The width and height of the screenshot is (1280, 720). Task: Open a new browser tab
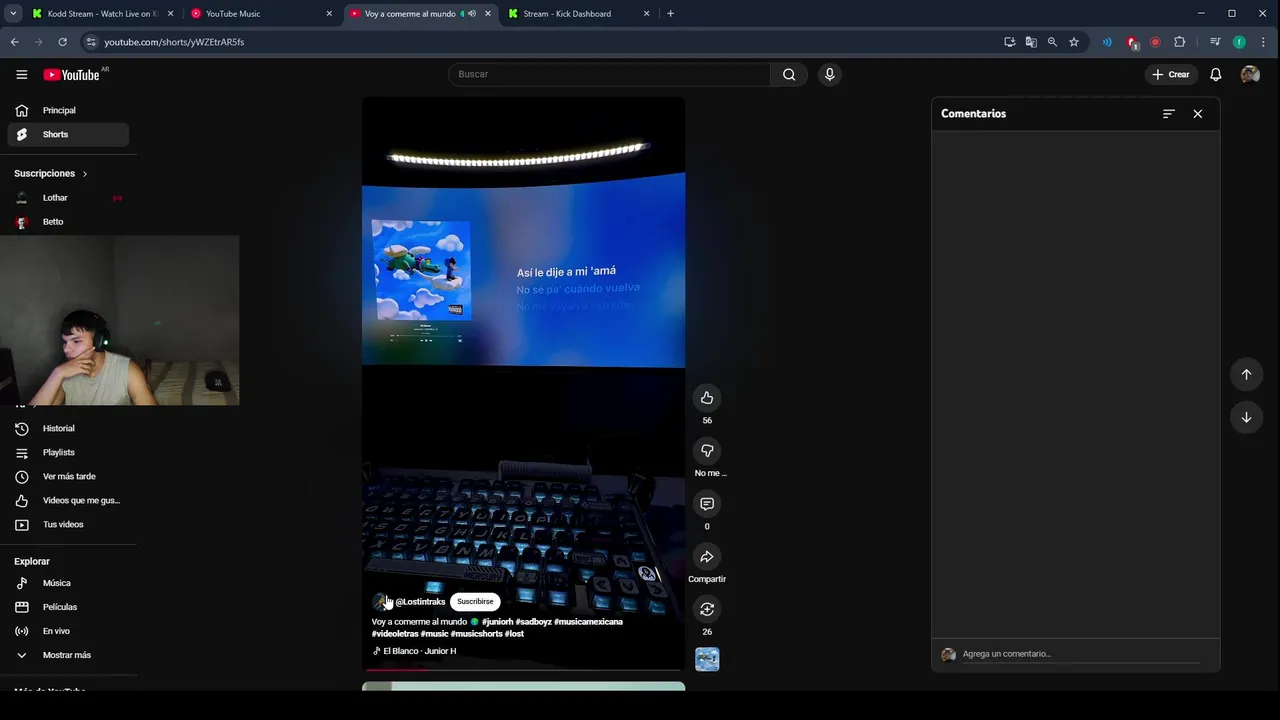click(670, 14)
